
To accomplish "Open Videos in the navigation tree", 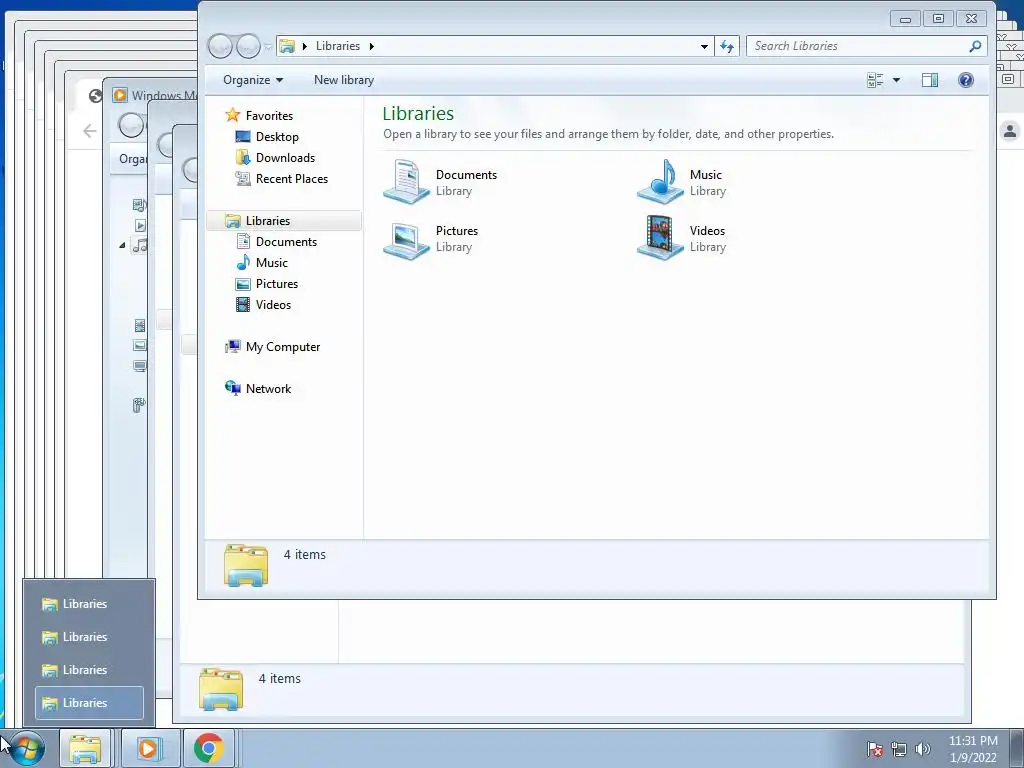I will tap(263, 304).
